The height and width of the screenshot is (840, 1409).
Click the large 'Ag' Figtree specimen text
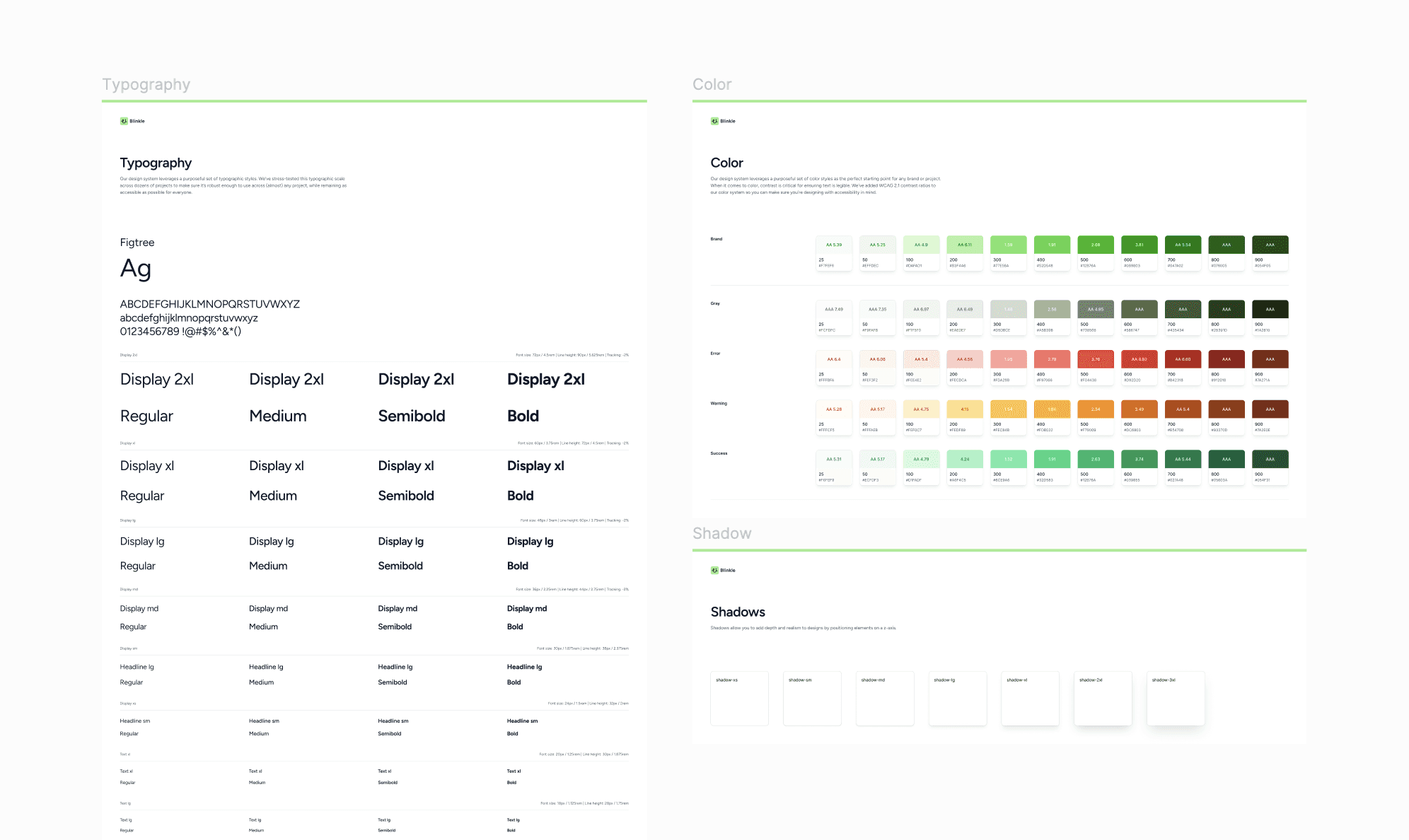136,269
